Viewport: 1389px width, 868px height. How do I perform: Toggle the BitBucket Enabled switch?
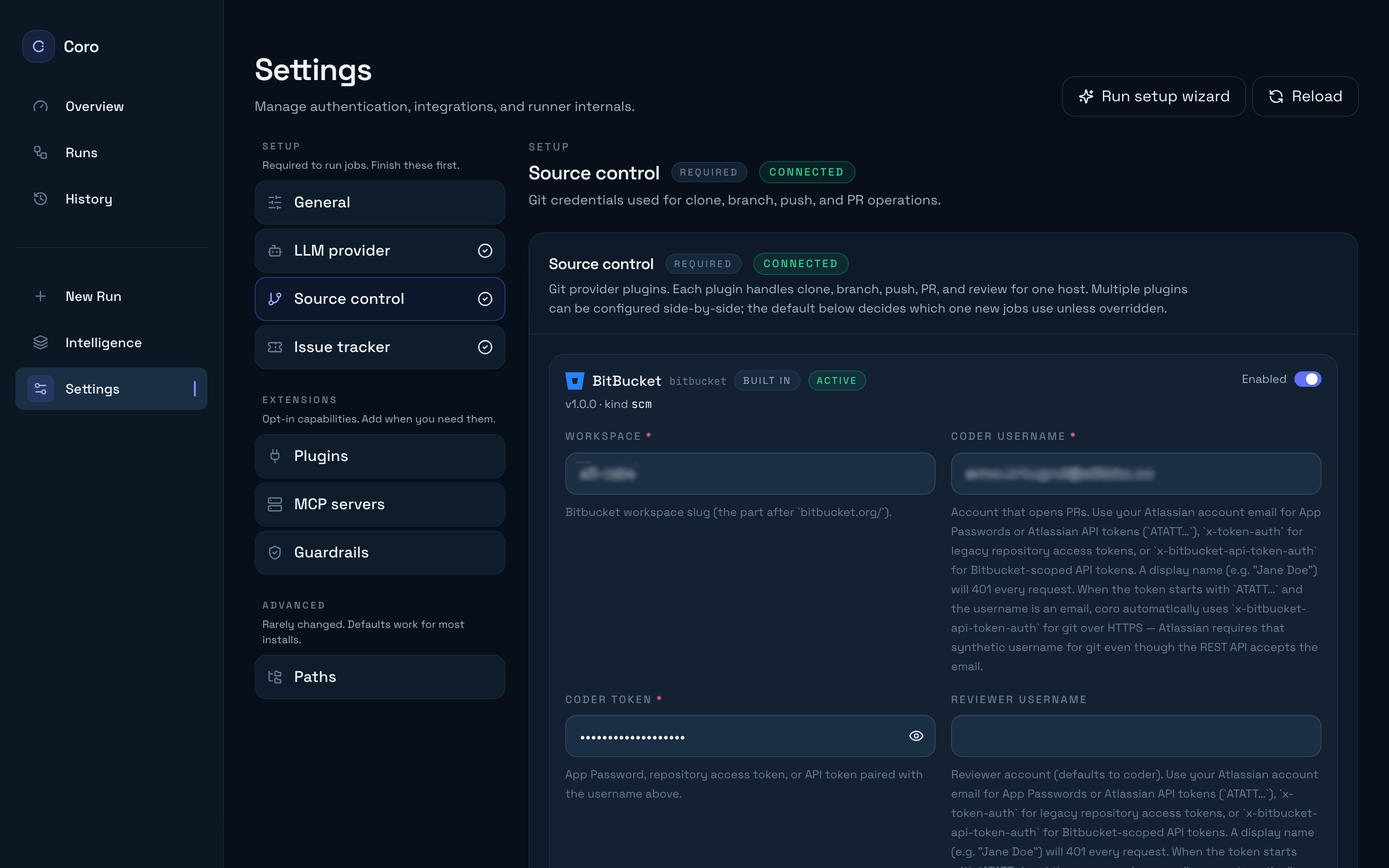(x=1307, y=380)
